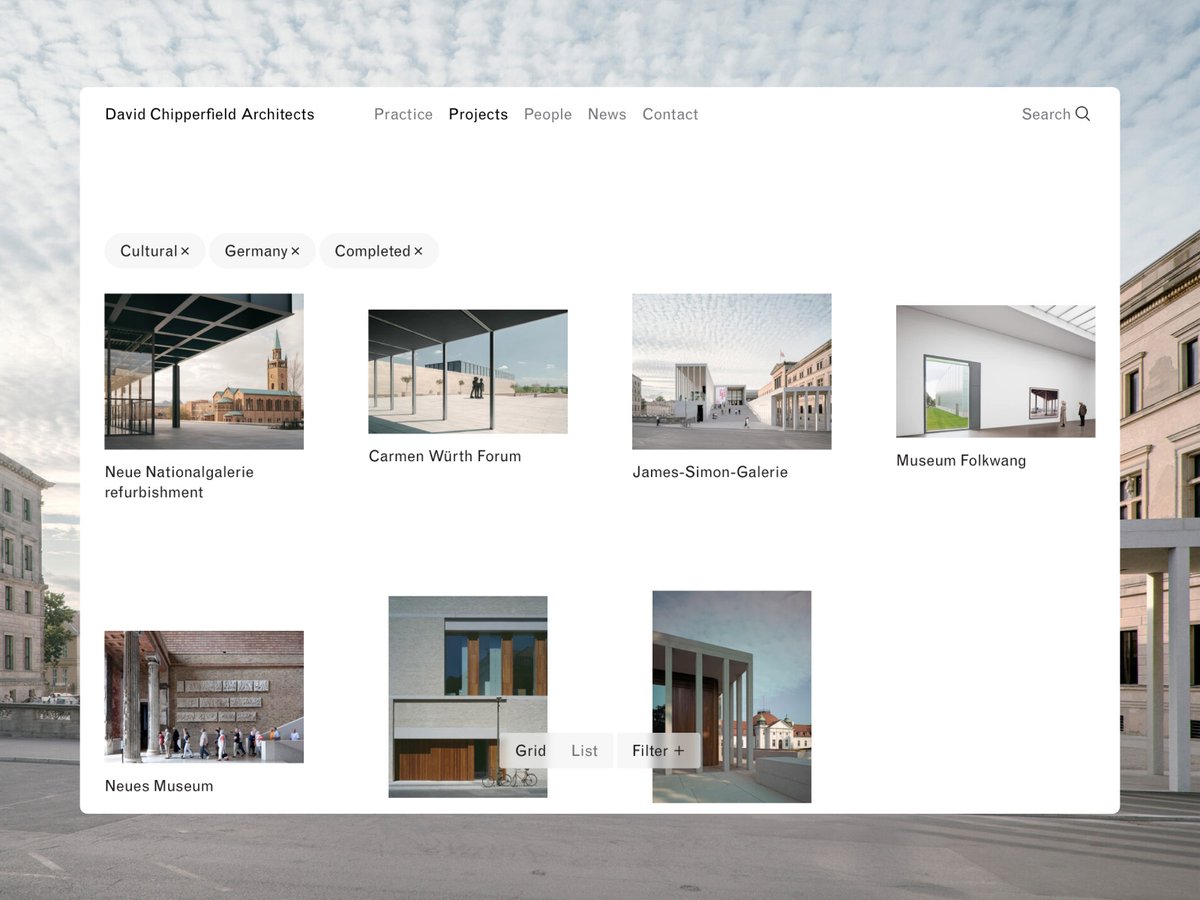Open Carmen Würth Forum title link

click(445, 456)
